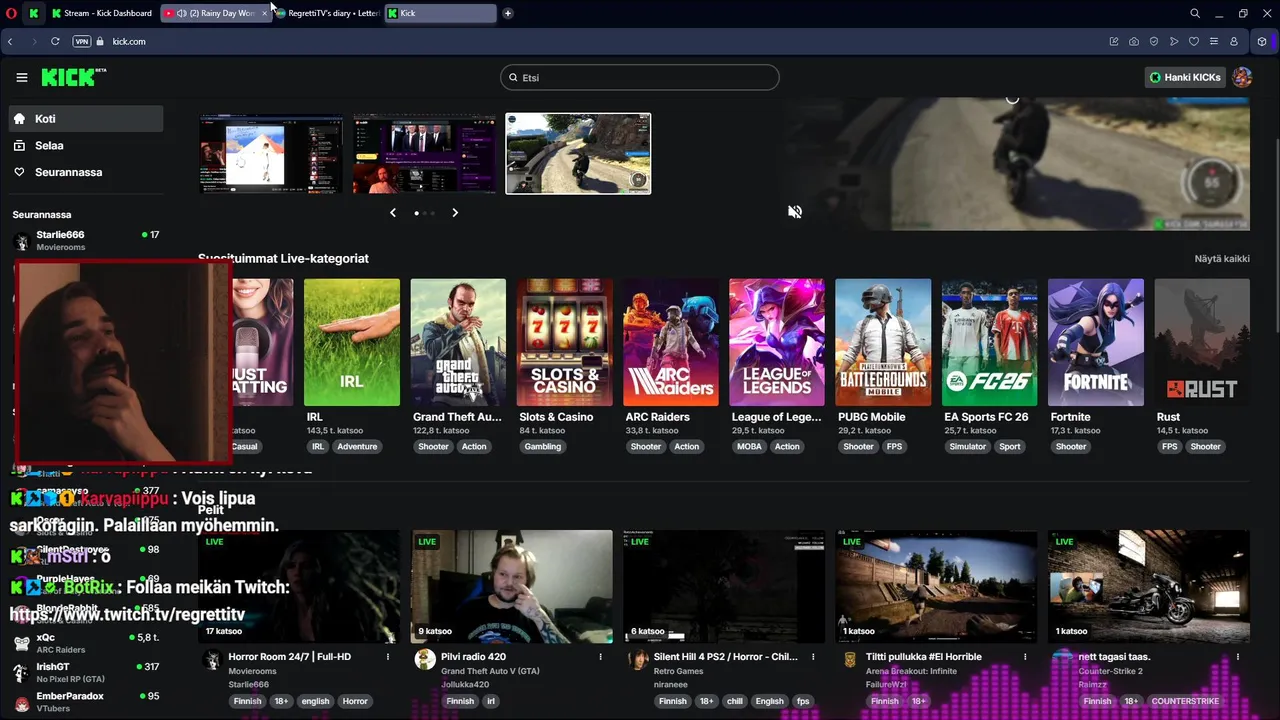1280x720 pixels.
Task: Add page to bookmarks heart icon
Action: (1194, 41)
